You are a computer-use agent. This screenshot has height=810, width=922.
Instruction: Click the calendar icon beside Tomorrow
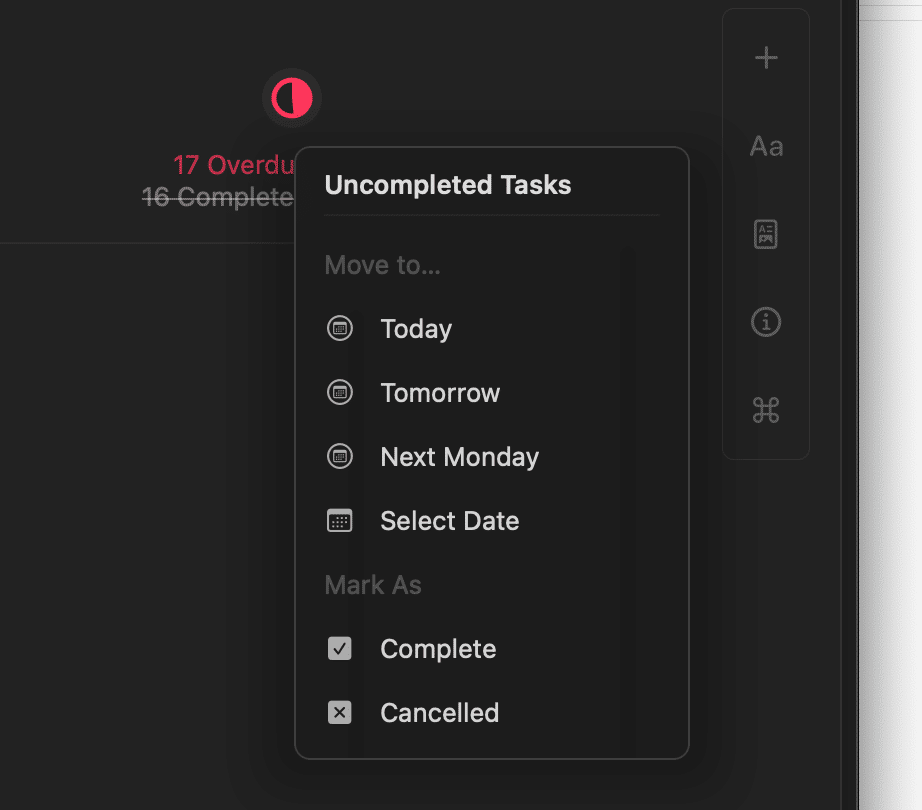pyautogui.click(x=340, y=392)
